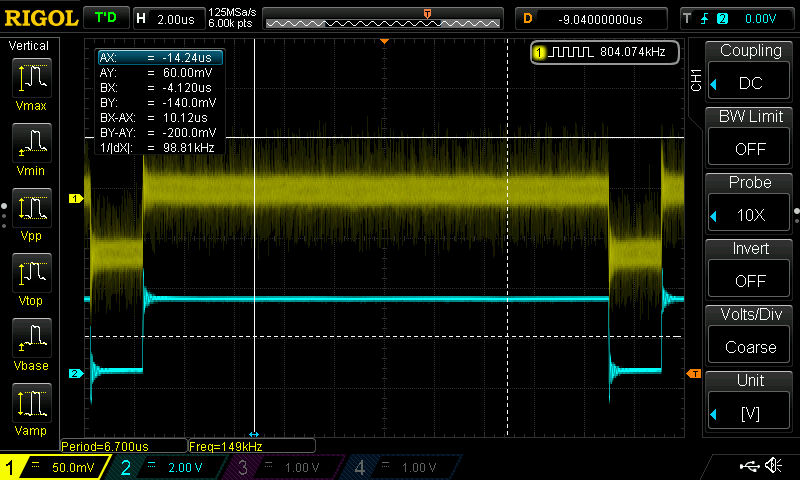The width and height of the screenshot is (800, 480).
Task: Click the orange trigger level marker T
Action: click(694, 374)
